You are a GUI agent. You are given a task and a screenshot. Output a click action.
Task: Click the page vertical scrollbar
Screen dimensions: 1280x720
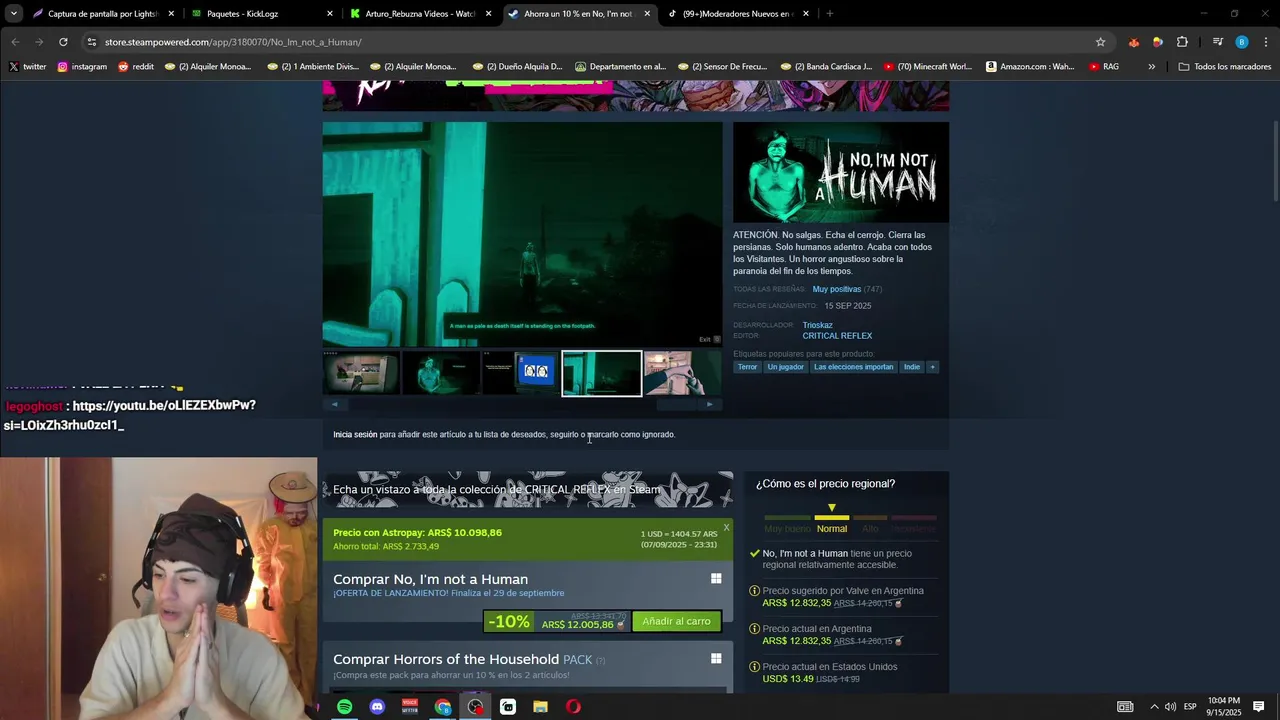pyautogui.click(x=1274, y=160)
